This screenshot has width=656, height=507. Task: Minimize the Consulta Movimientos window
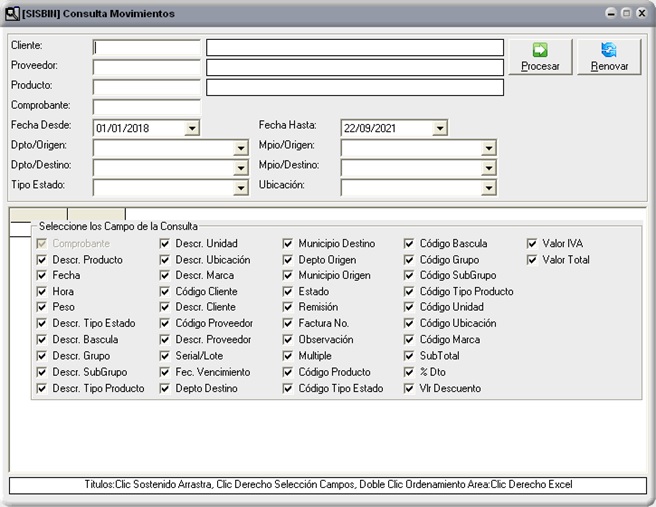pos(609,13)
